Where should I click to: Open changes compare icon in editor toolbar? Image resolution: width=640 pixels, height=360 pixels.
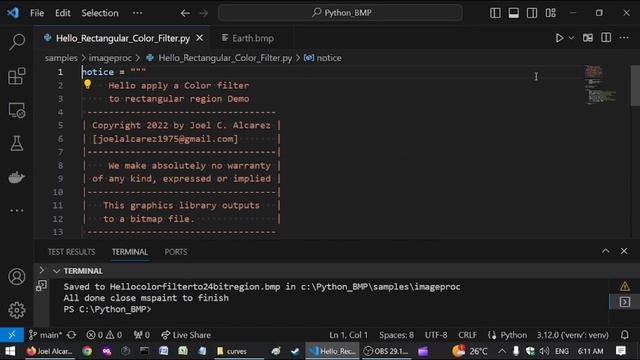(x=588, y=38)
